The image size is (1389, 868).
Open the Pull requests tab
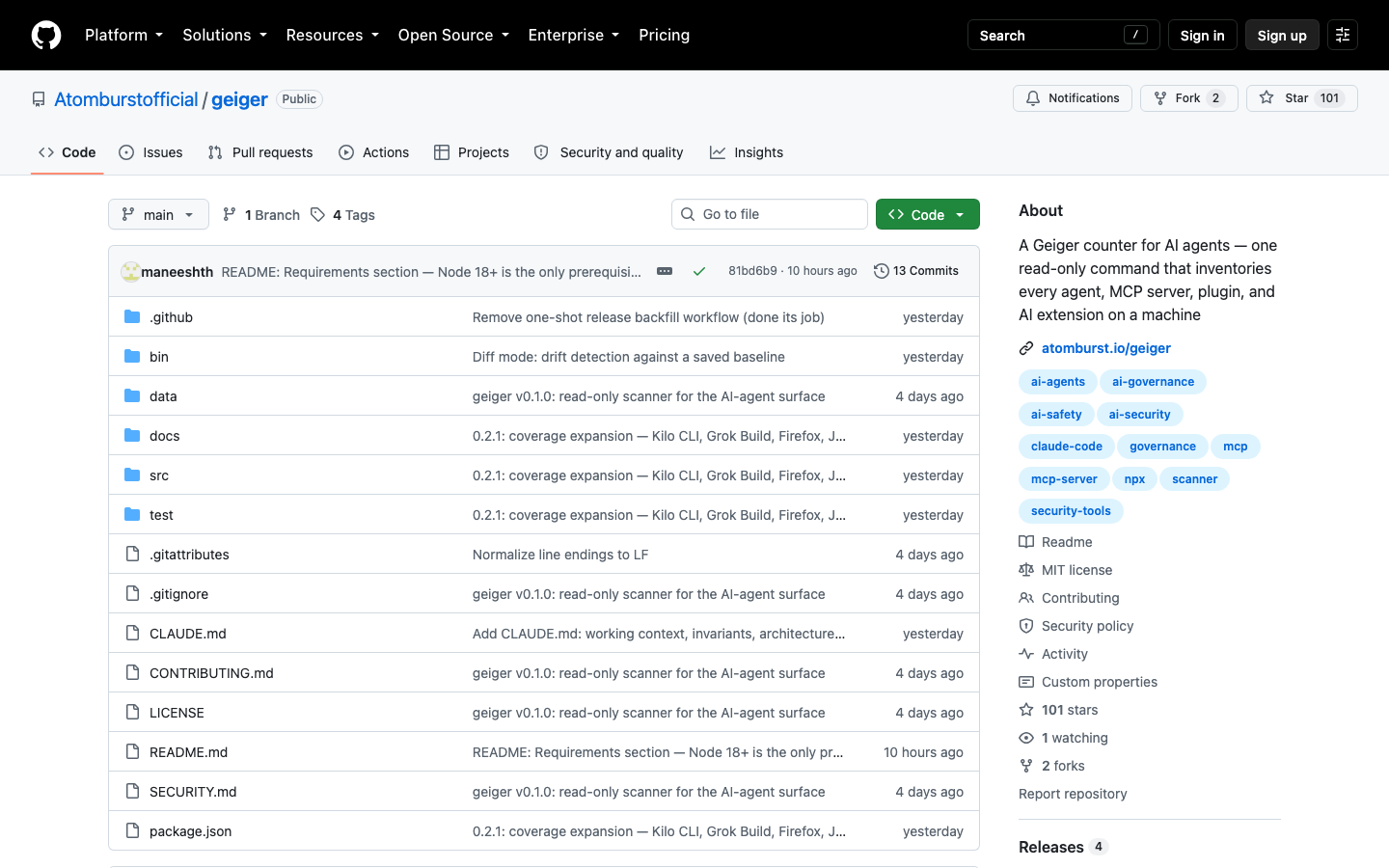click(260, 152)
